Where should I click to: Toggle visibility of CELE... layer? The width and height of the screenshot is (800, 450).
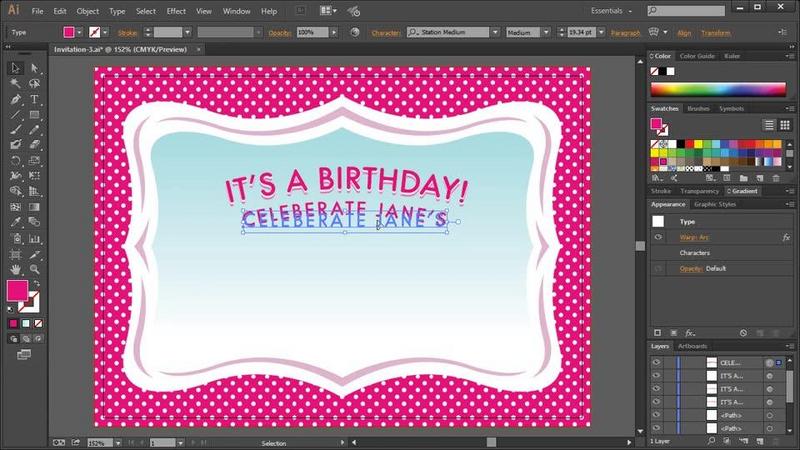tap(656, 363)
